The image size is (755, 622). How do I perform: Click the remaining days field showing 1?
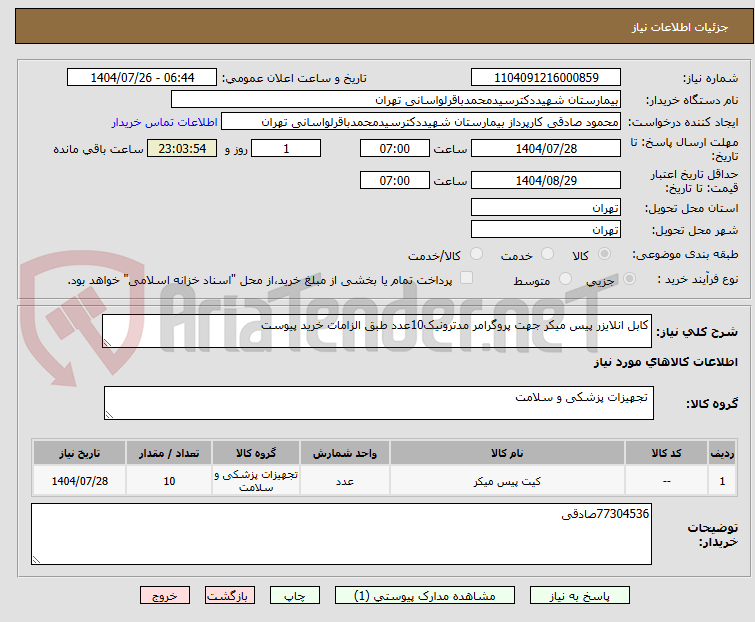coord(286,148)
